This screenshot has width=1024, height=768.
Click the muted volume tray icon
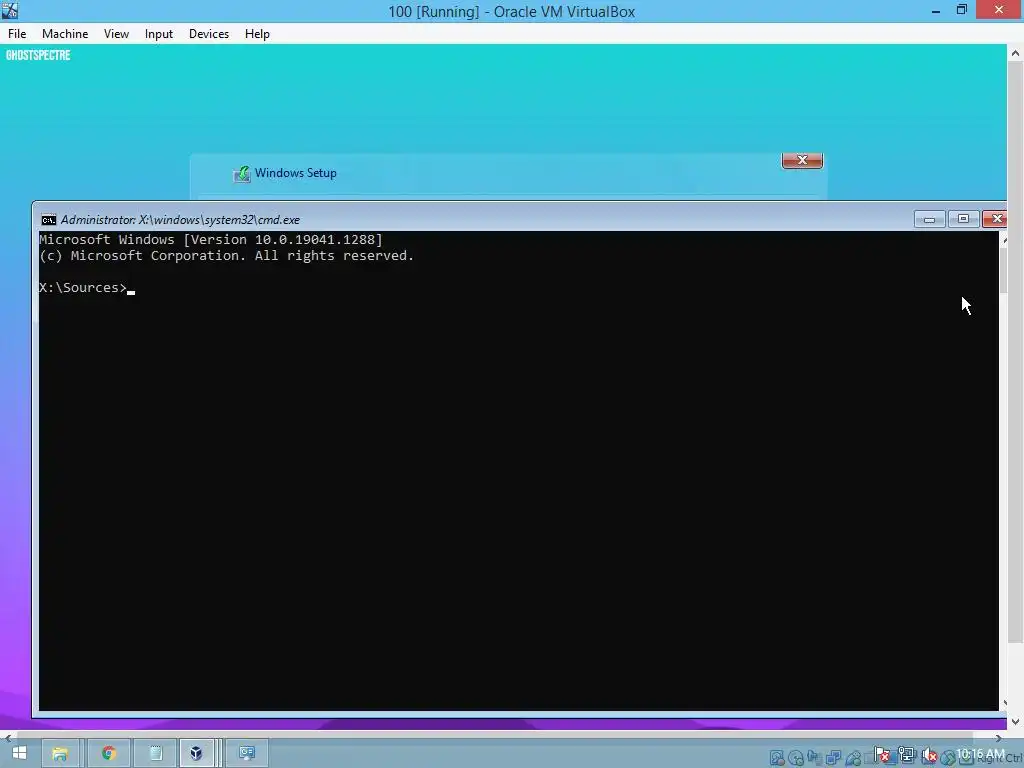pos(929,756)
